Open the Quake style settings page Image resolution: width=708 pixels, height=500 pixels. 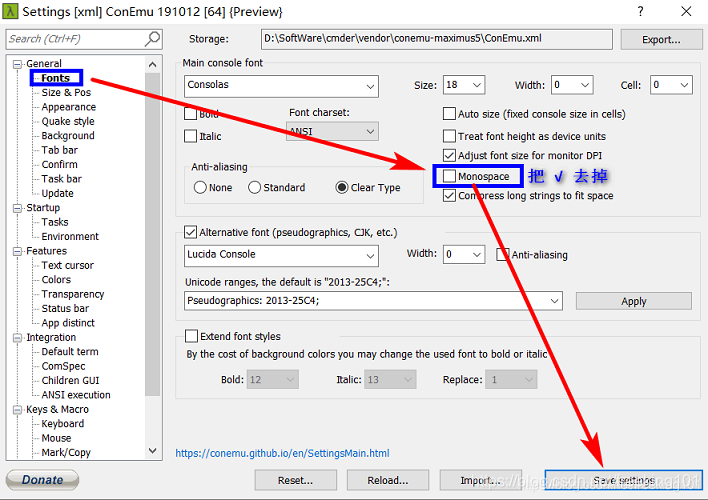coord(68,121)
